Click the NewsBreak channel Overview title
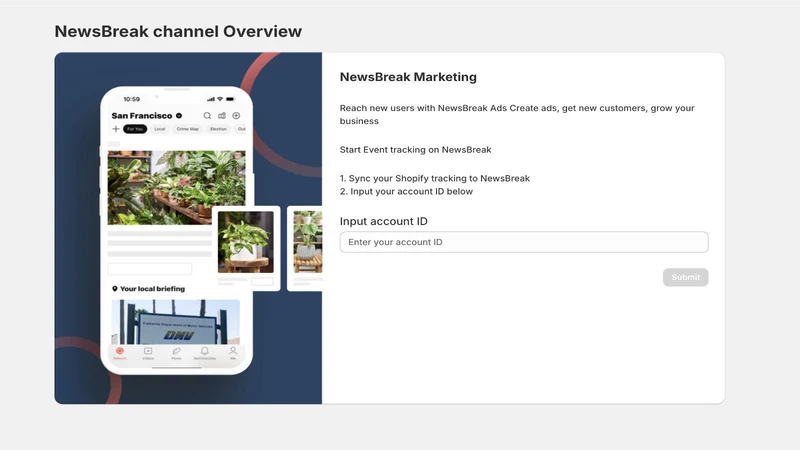Screen dimensions: 800x450 pos(178,31)
